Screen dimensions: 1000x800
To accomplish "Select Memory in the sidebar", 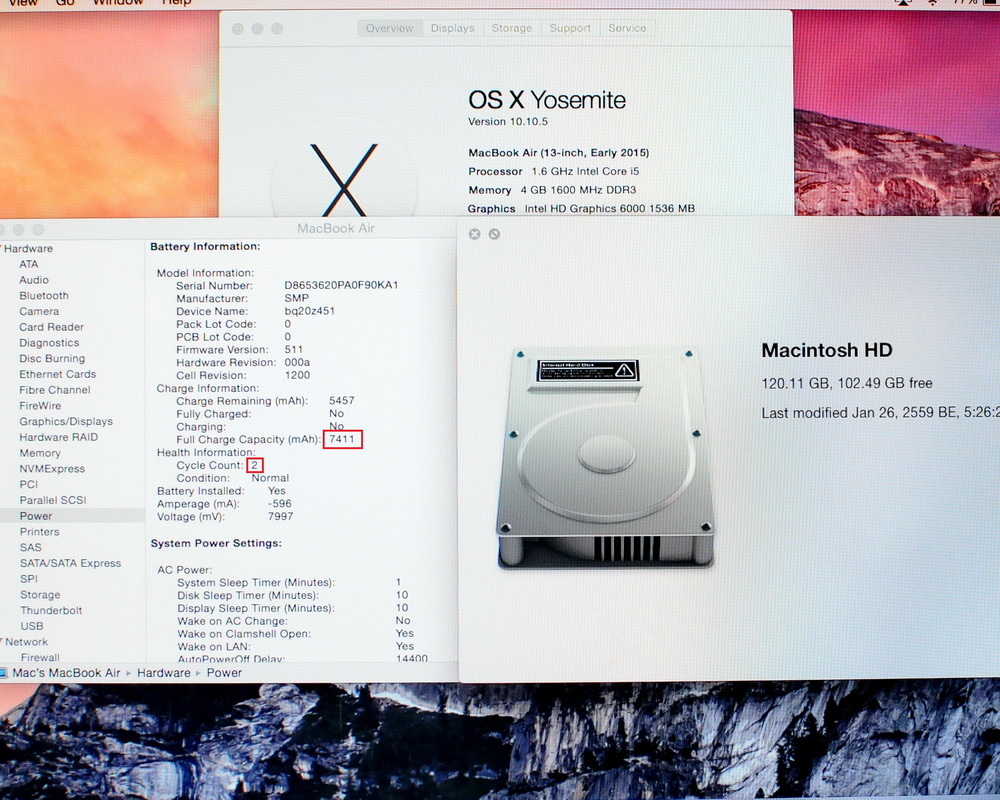I will [x=40, y=453].
